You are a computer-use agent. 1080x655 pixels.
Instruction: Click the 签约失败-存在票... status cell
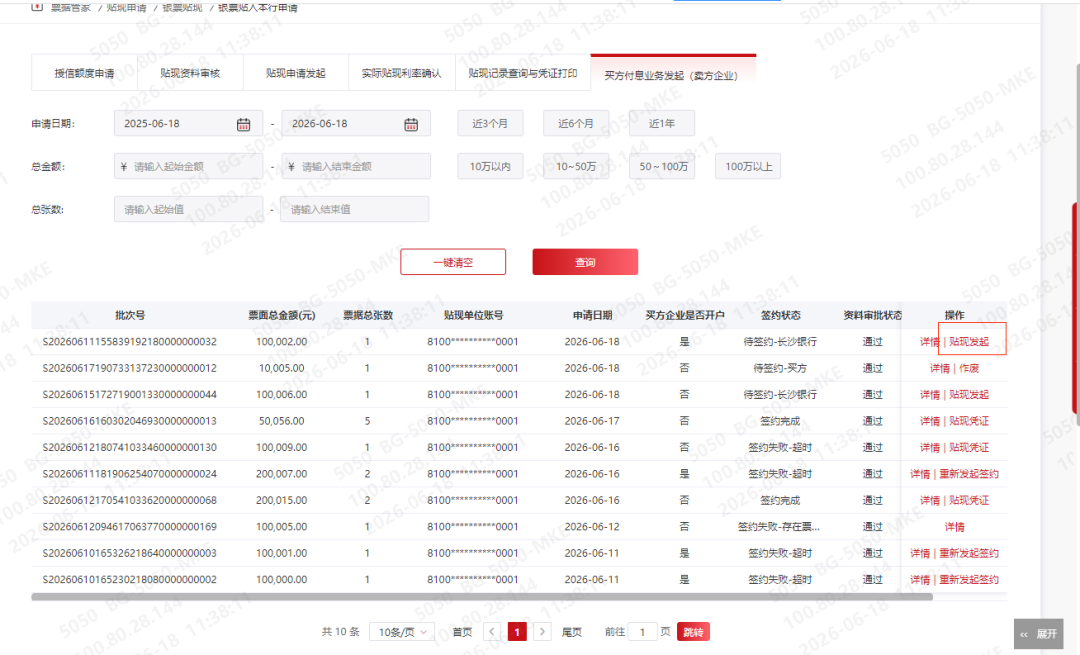click(x=779, y=527)
